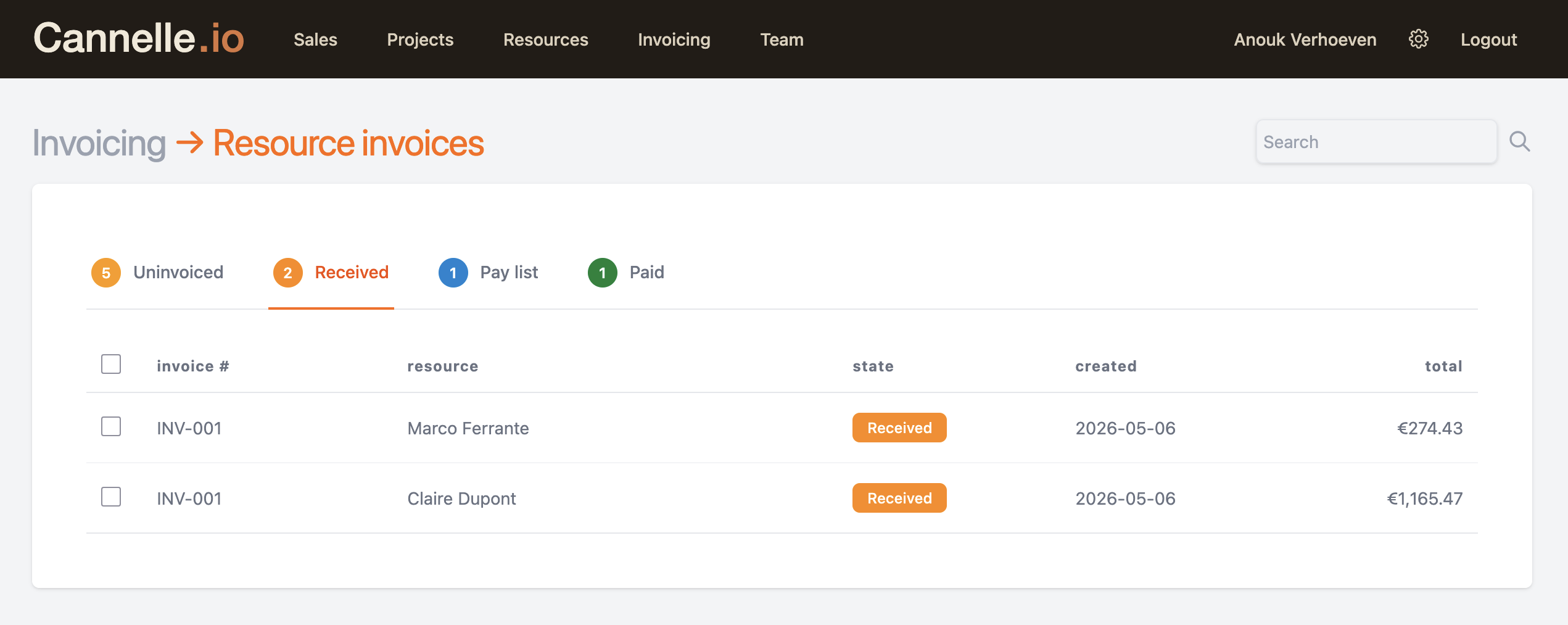Viewport: 1568px width, 625px height.
Task: Click the Logout link
Action: coord(1488,39)
